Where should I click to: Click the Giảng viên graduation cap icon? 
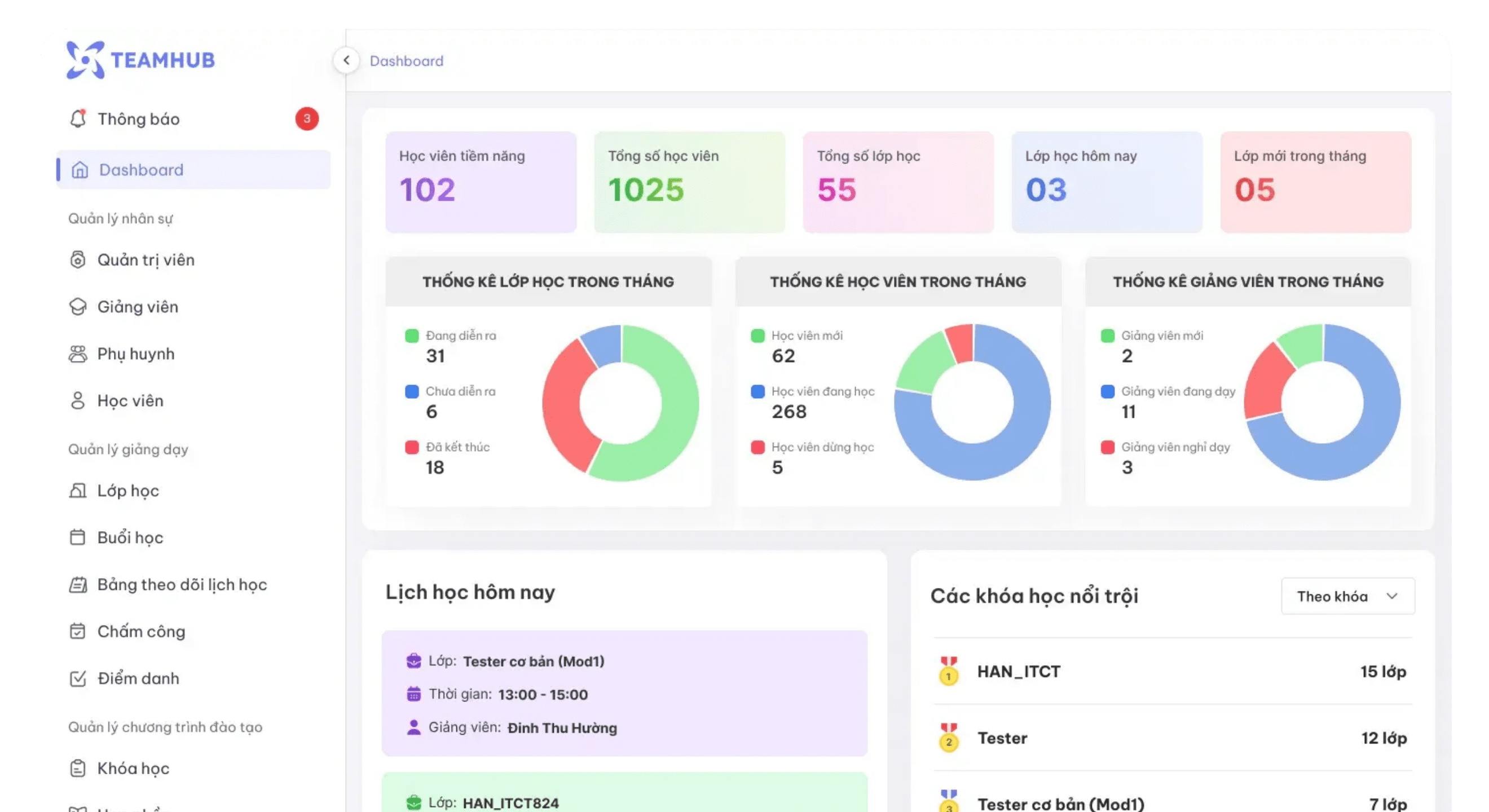[78, 306]
